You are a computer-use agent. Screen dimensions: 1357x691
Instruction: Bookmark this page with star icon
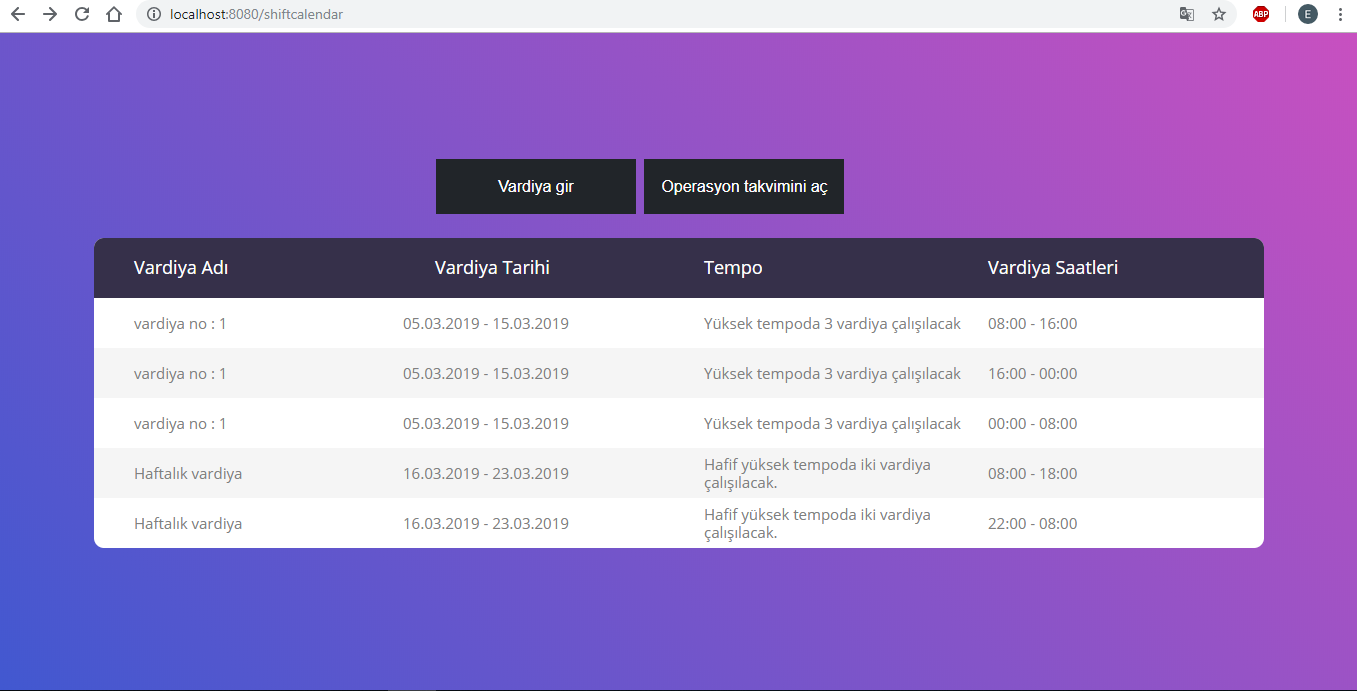[1219, 14]
